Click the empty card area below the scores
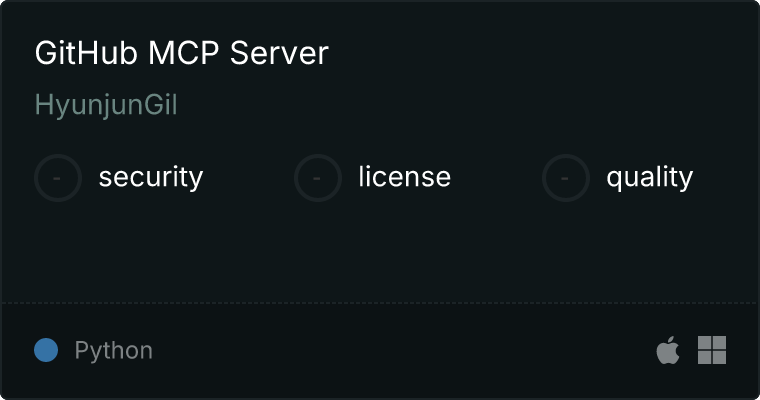This screenshot has height=400, width=760. click(x=380, y=252)
